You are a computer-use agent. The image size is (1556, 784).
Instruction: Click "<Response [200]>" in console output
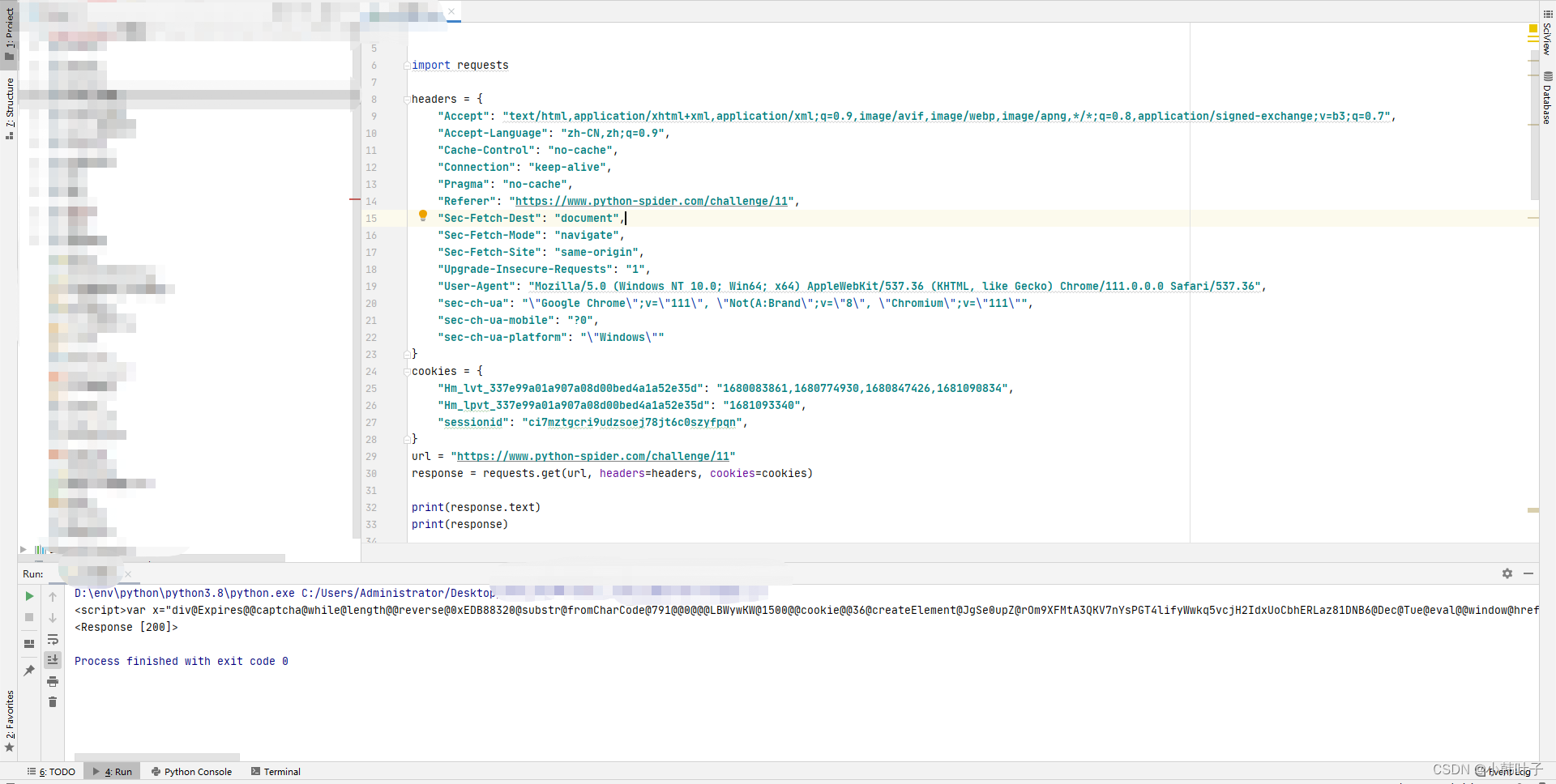click(x=126, y=627)
